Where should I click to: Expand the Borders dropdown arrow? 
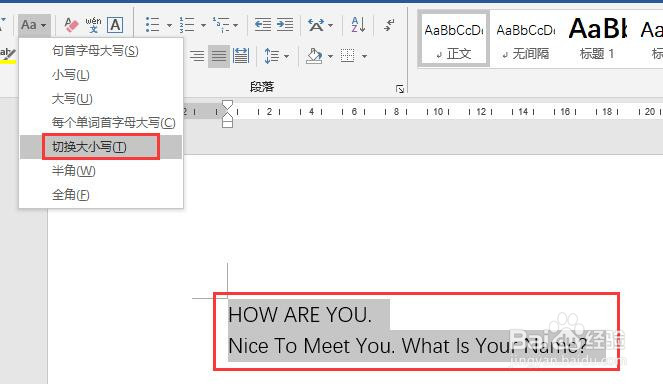(x=364, y=56)
